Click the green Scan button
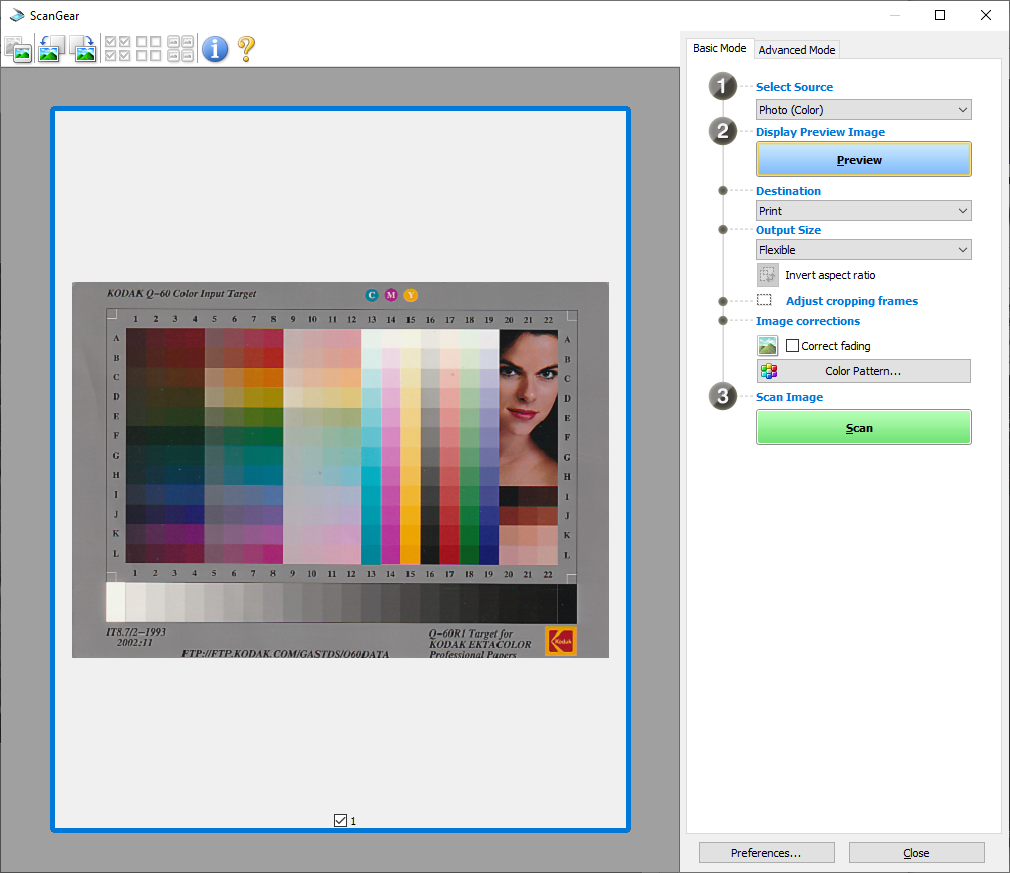1010x873 pixels. pos(863,427)
